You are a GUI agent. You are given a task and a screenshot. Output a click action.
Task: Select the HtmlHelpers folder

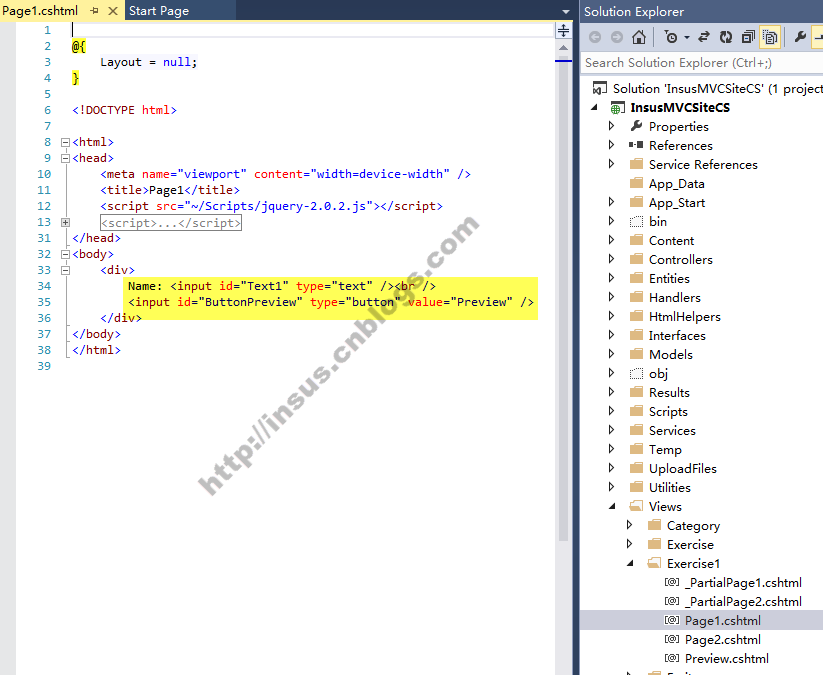[x=684, y=317]
